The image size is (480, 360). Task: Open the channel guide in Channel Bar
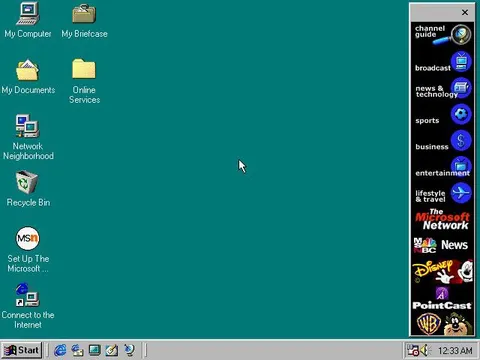[442, 35]
